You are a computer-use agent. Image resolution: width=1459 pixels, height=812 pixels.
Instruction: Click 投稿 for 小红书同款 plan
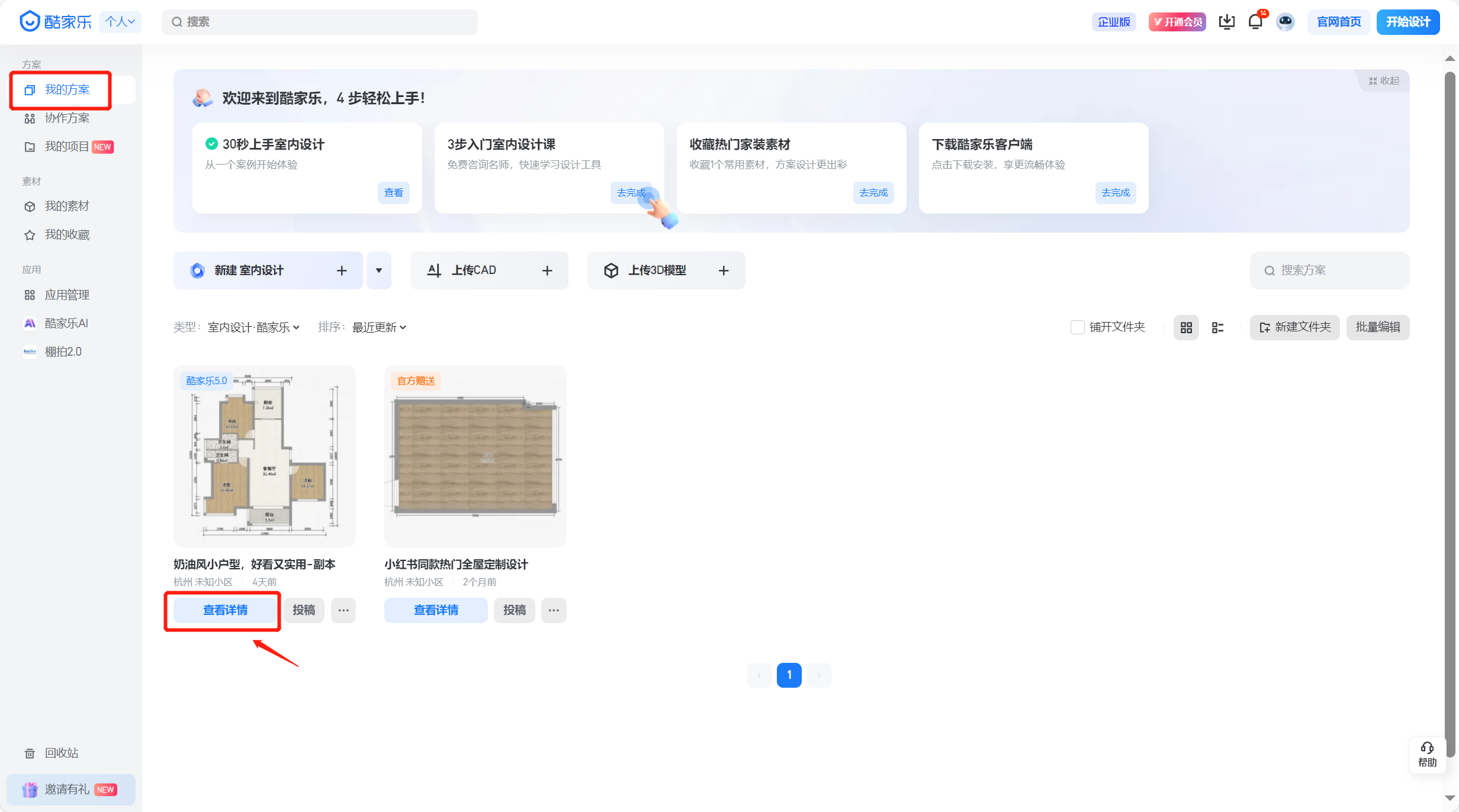coord(515,610)
